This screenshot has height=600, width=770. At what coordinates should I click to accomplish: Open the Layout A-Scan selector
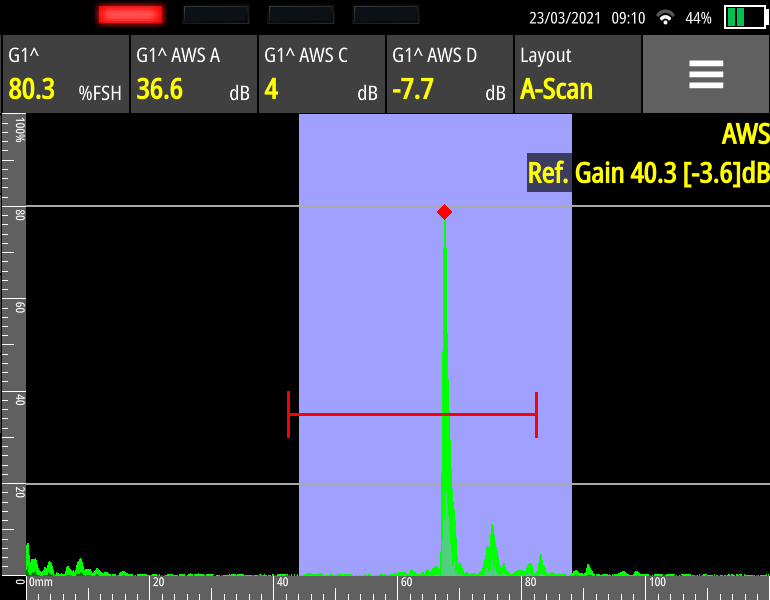click(x=577, y=75)
